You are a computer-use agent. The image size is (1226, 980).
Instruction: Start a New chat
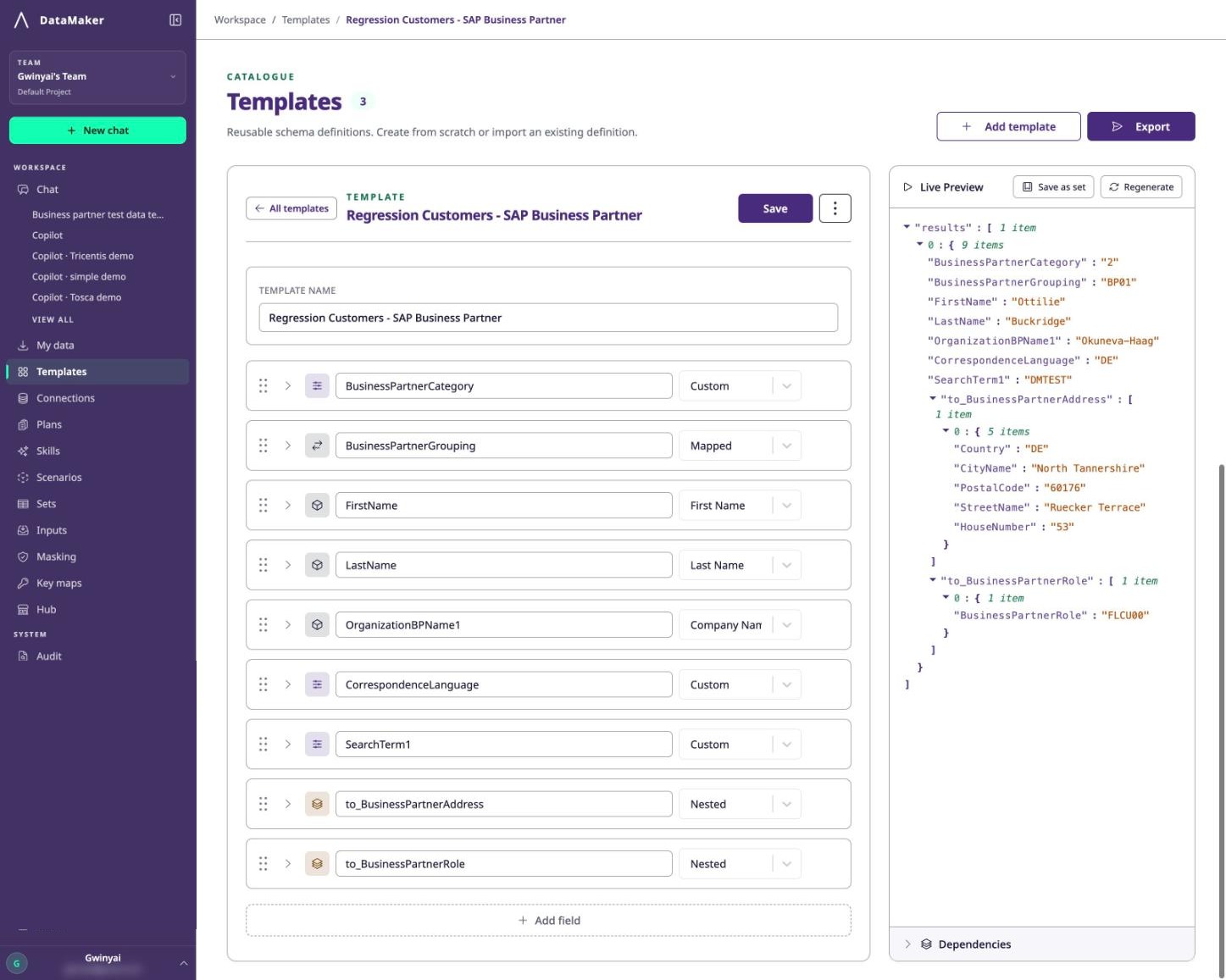97,130
